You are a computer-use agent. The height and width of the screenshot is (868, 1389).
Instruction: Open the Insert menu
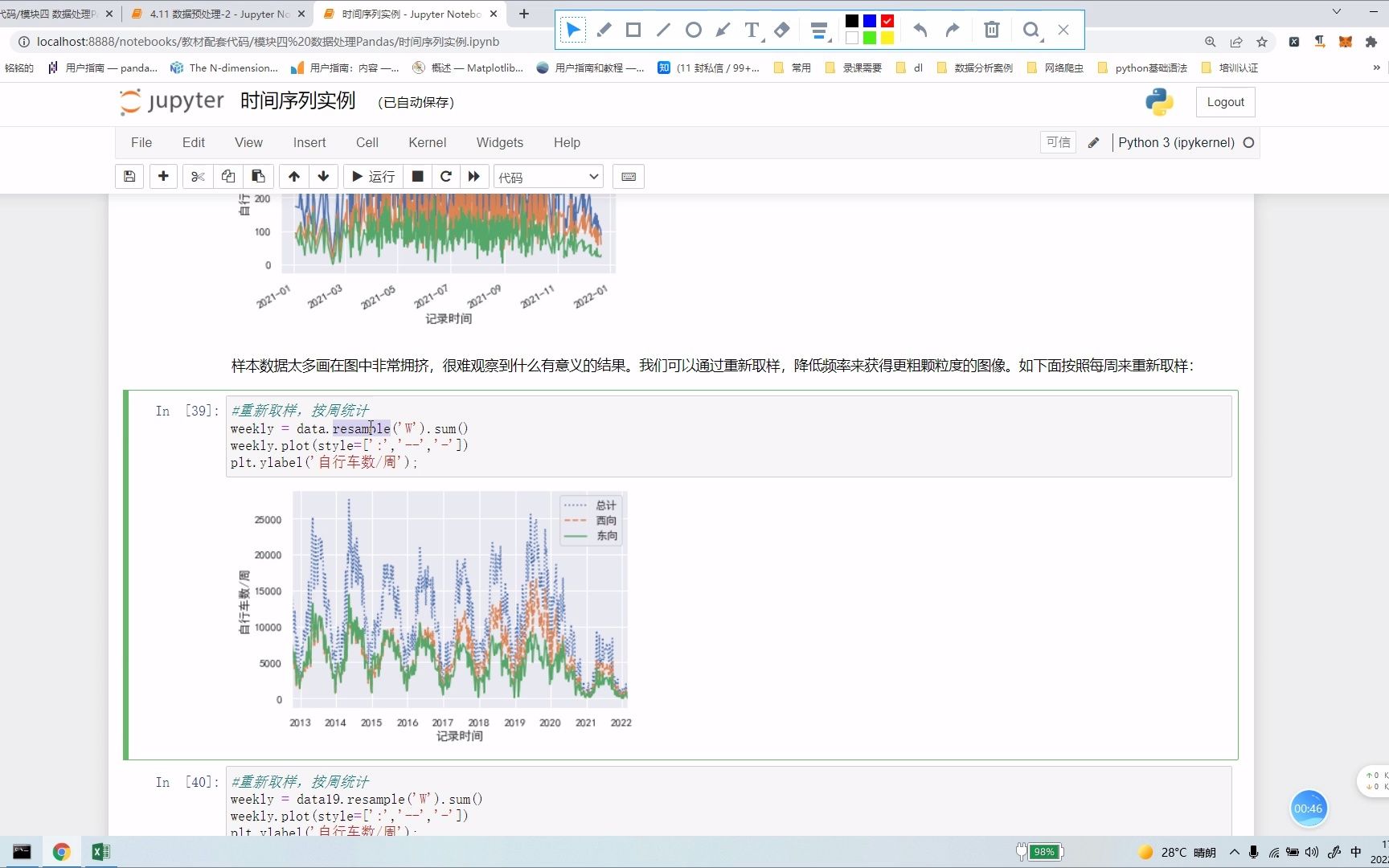tap(309, 142)
